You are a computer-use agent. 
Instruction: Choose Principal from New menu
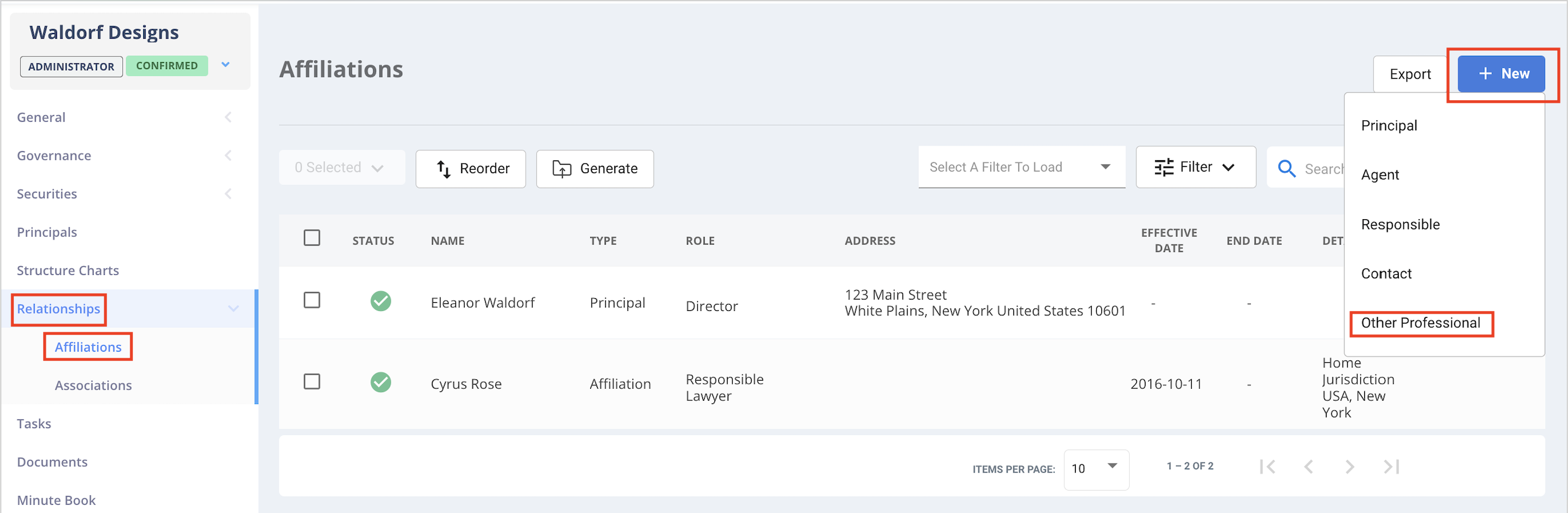tap(1389, 125)
